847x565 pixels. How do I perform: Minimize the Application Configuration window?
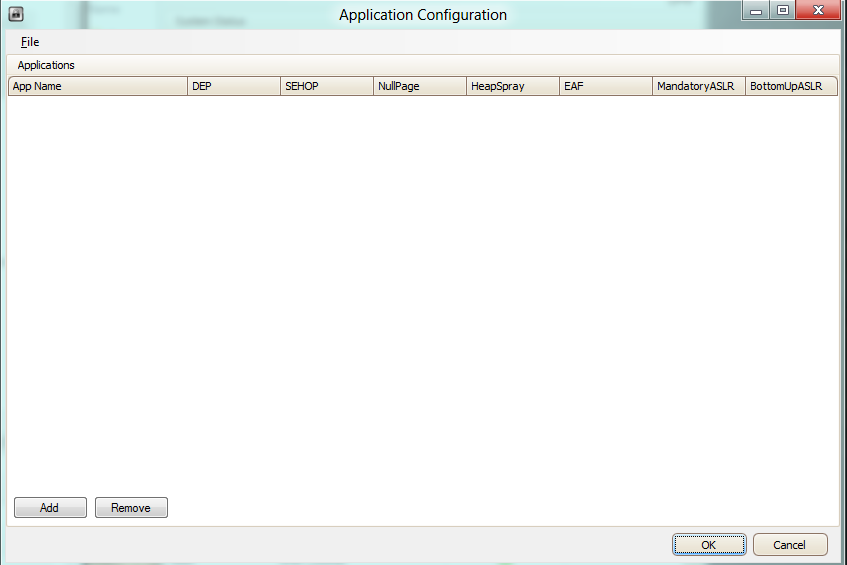pyautogui.click(x=756, y=10)
